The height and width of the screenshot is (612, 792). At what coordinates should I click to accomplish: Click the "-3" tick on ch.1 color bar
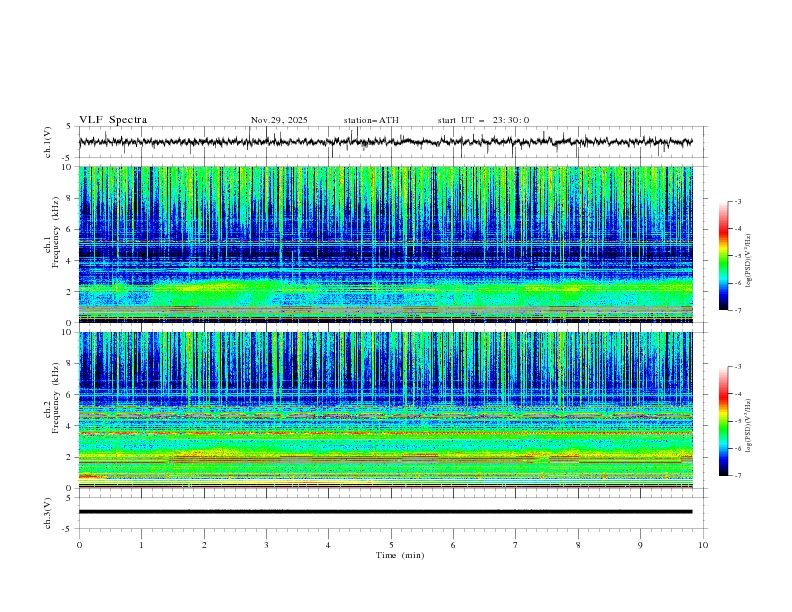[737, 201]
